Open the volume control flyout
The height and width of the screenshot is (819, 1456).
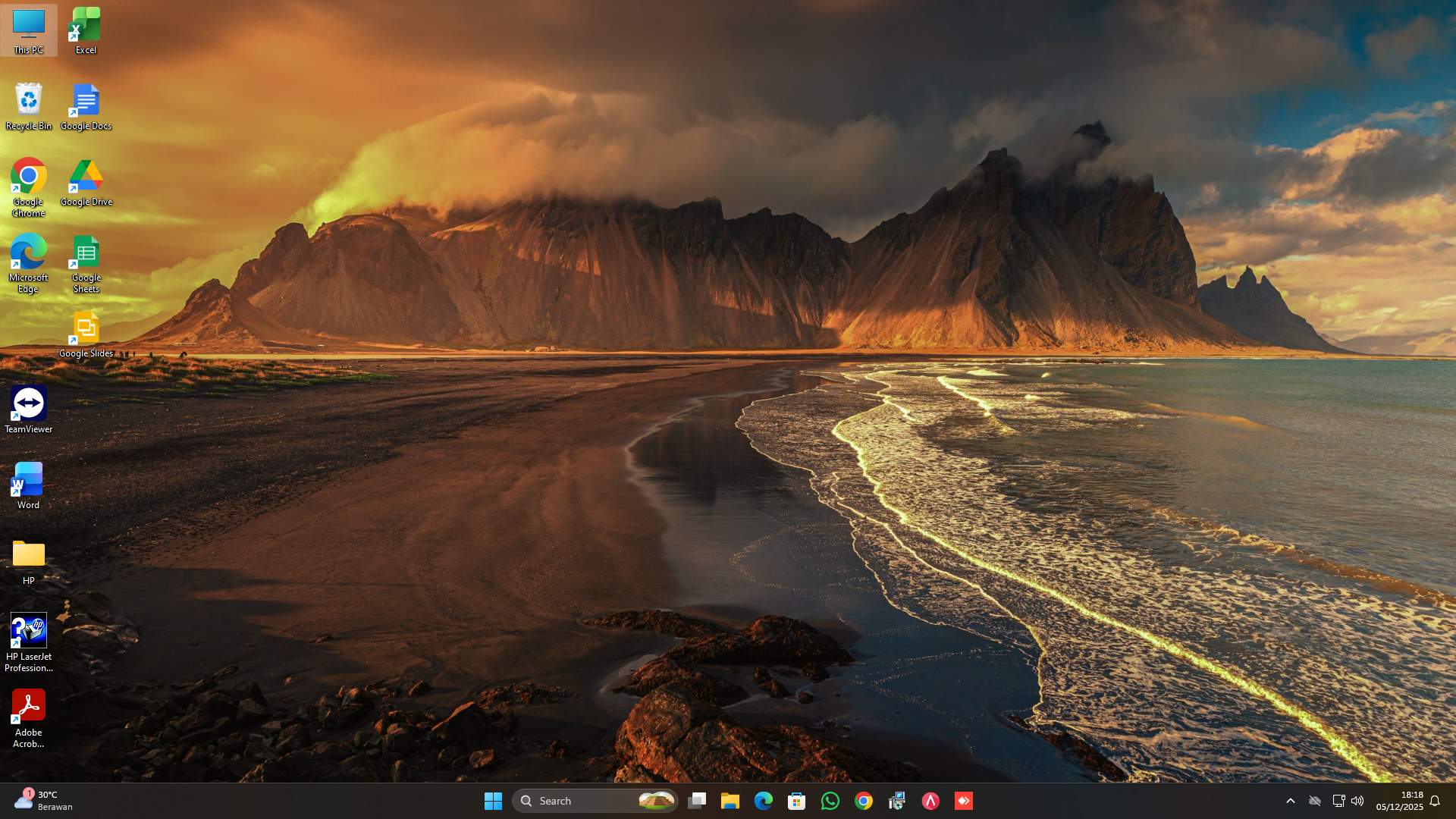coord(1357,800)
